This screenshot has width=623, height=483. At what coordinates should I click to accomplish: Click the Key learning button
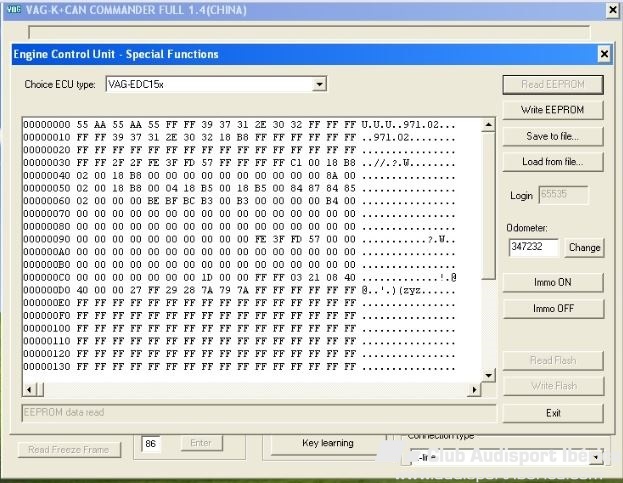tap(328, 443)
